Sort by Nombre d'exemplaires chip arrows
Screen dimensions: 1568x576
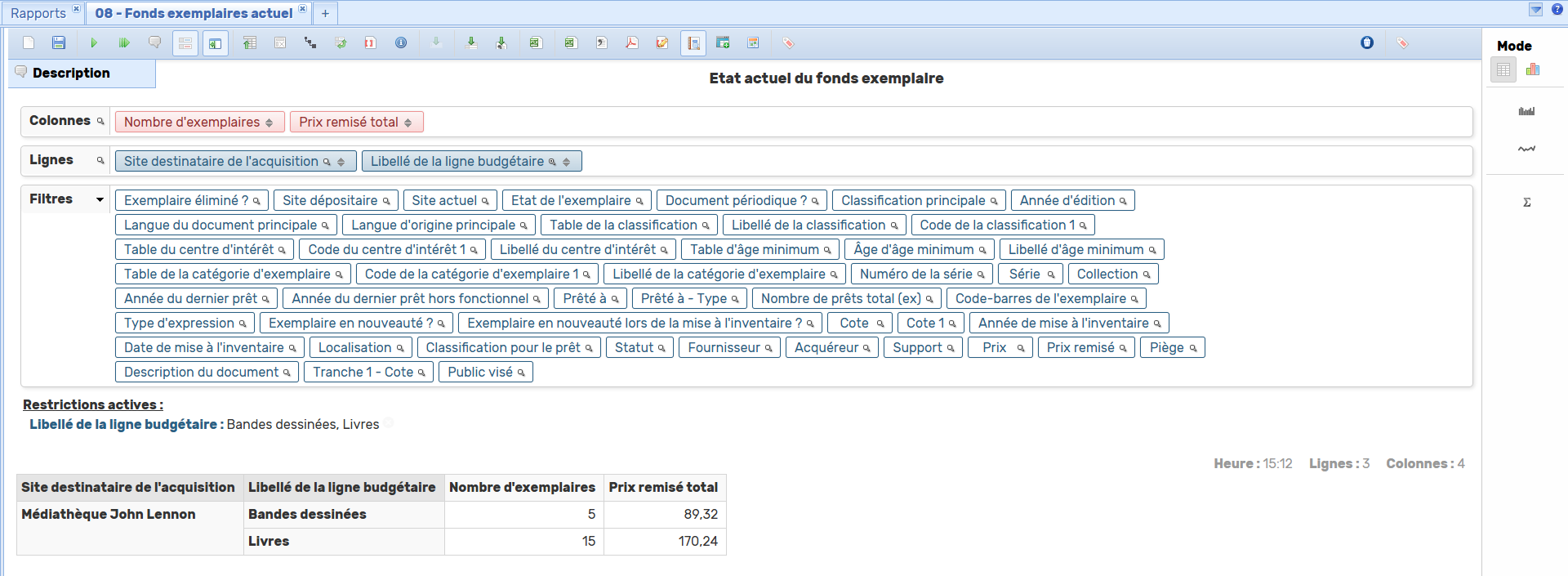(269, 123)
